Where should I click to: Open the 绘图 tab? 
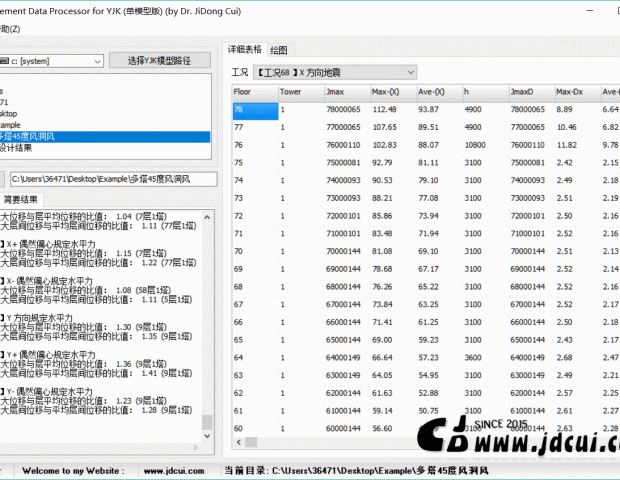point(279,49)
